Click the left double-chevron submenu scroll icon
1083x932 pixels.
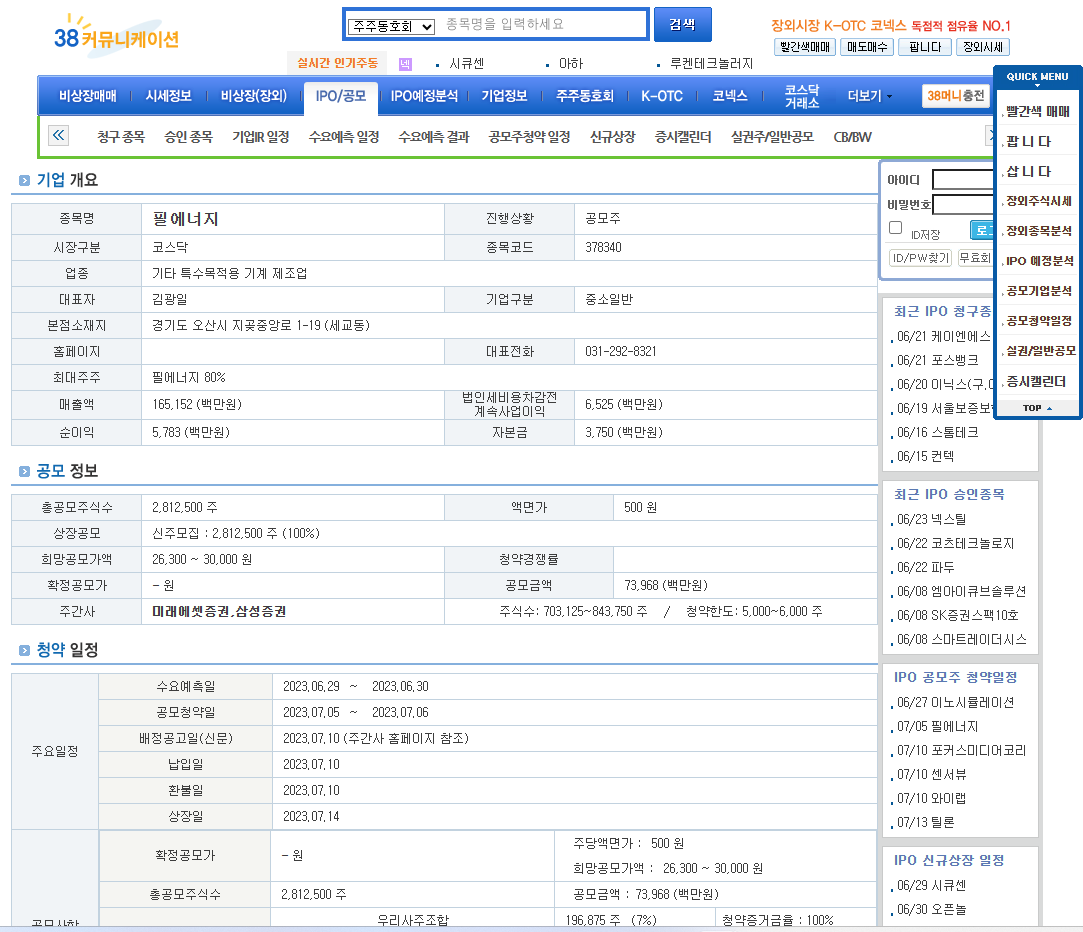(59, 135)
